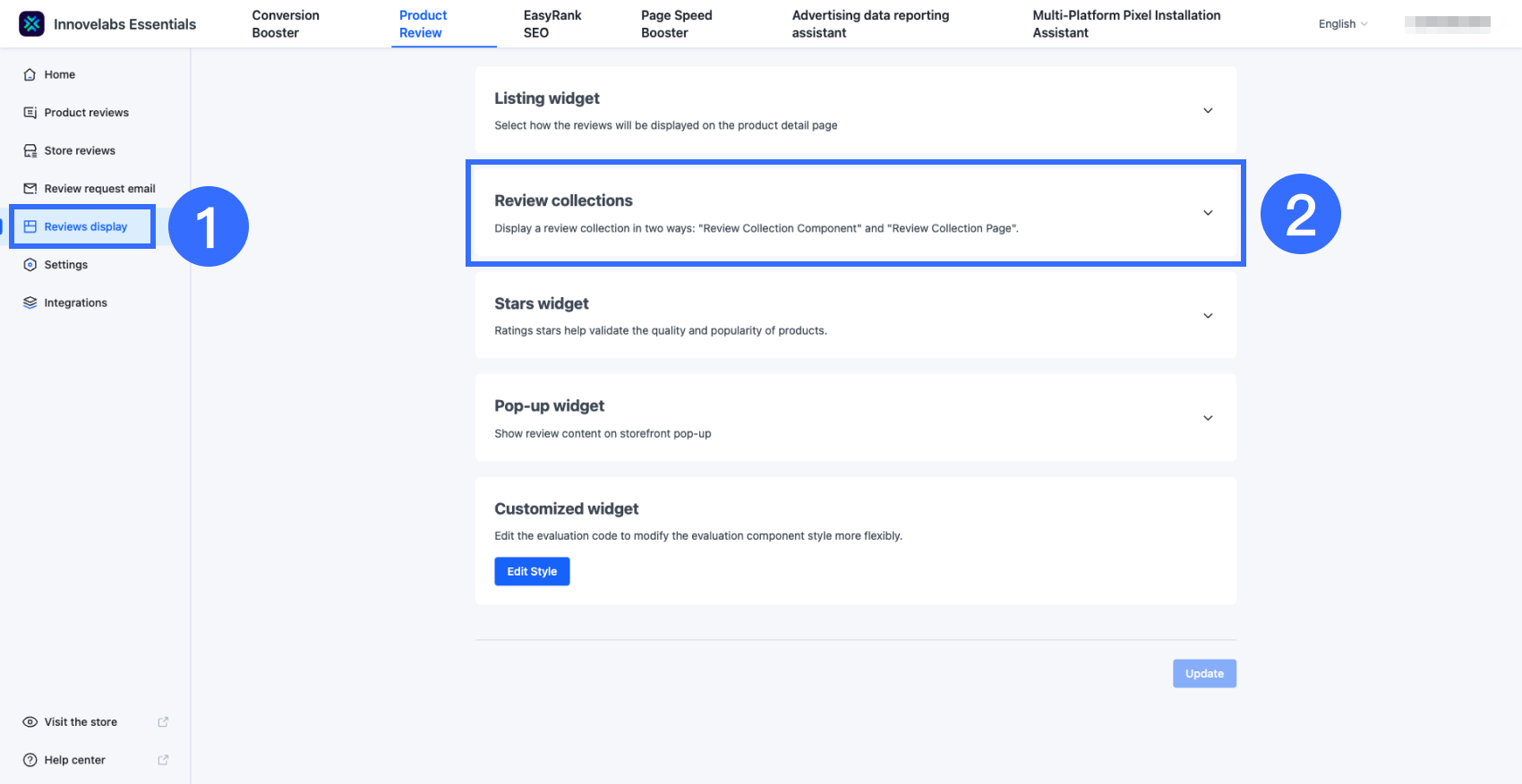The width and height of the screenshot is (1522, 784).
Task: Open the EasyRank SEO tab
Action: (x=552, y=24)
